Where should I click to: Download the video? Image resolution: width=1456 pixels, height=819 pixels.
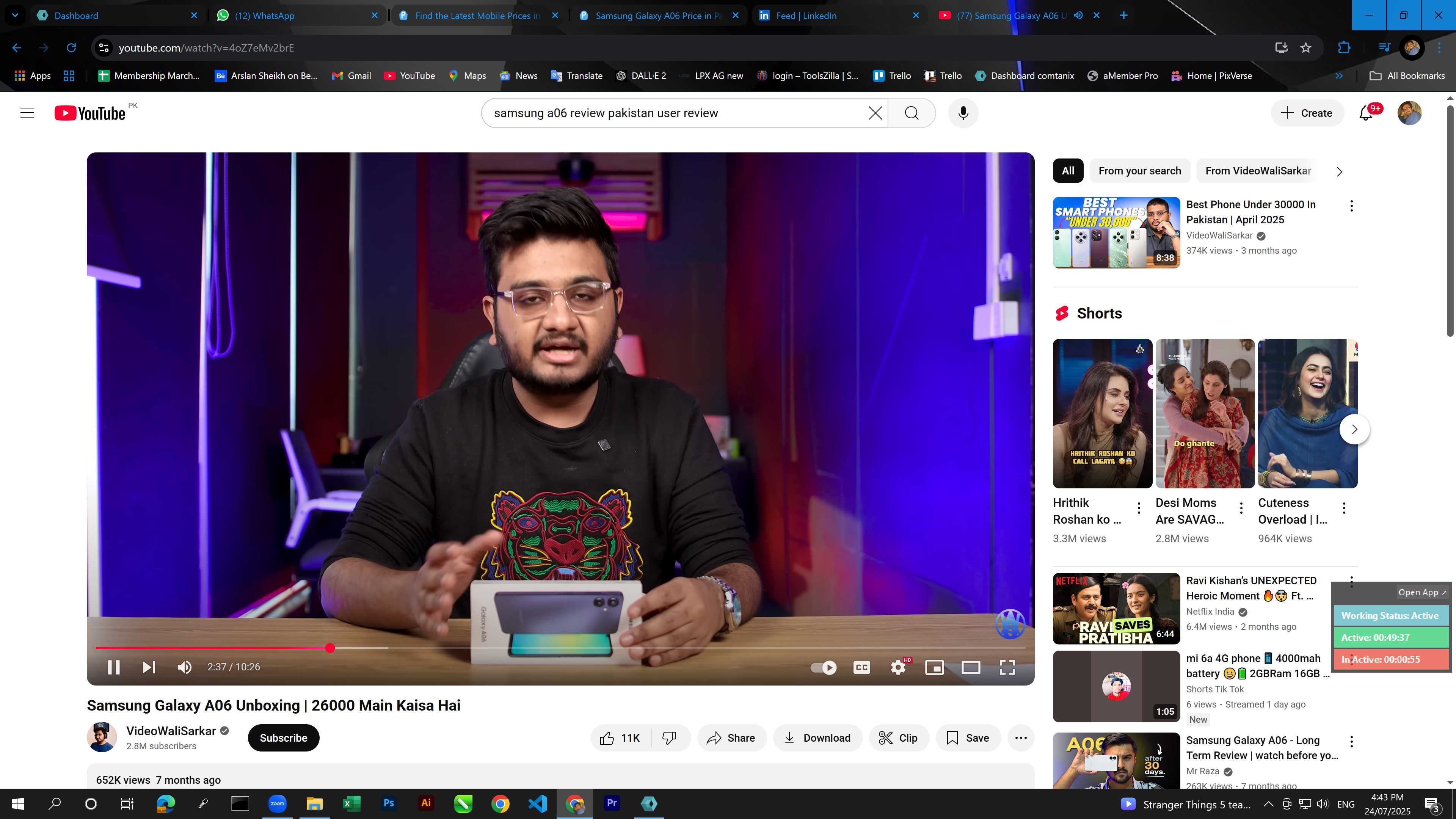(818, 738)
